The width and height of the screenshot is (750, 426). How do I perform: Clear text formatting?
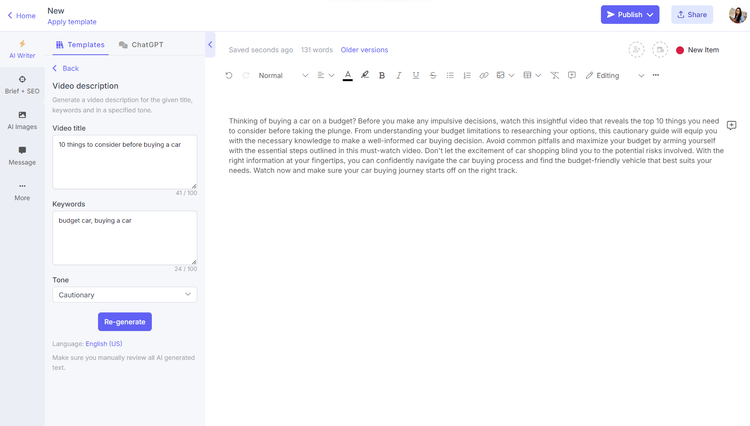[x=554, y=76]
